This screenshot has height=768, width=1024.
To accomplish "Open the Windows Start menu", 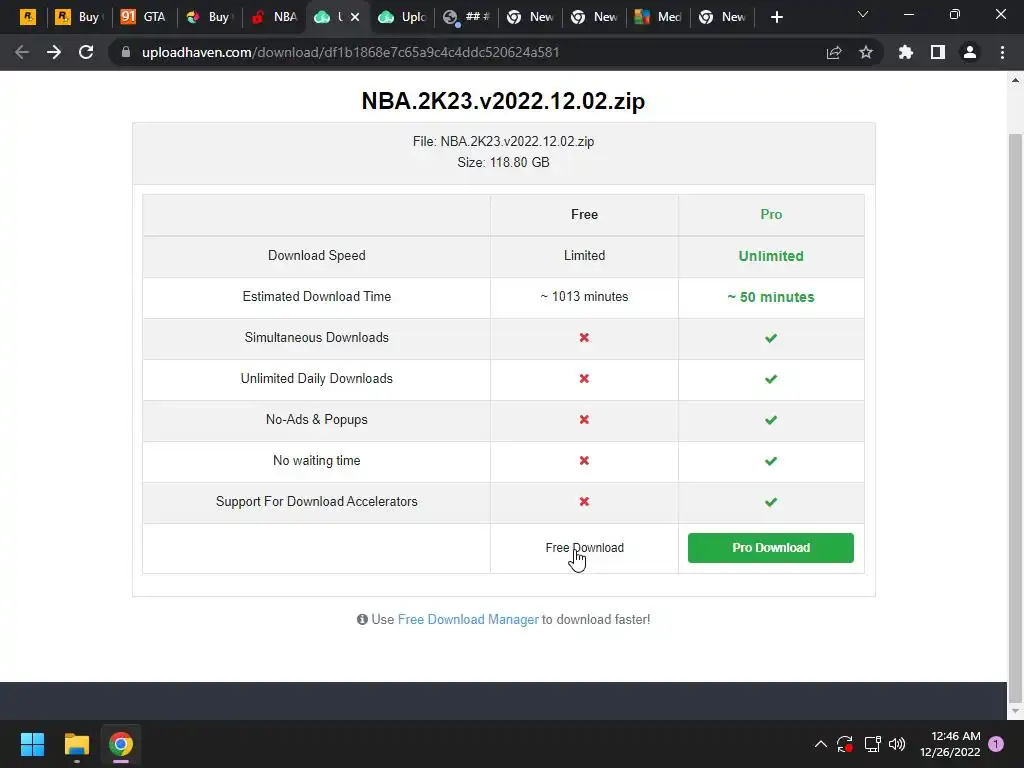I will 32,744.
